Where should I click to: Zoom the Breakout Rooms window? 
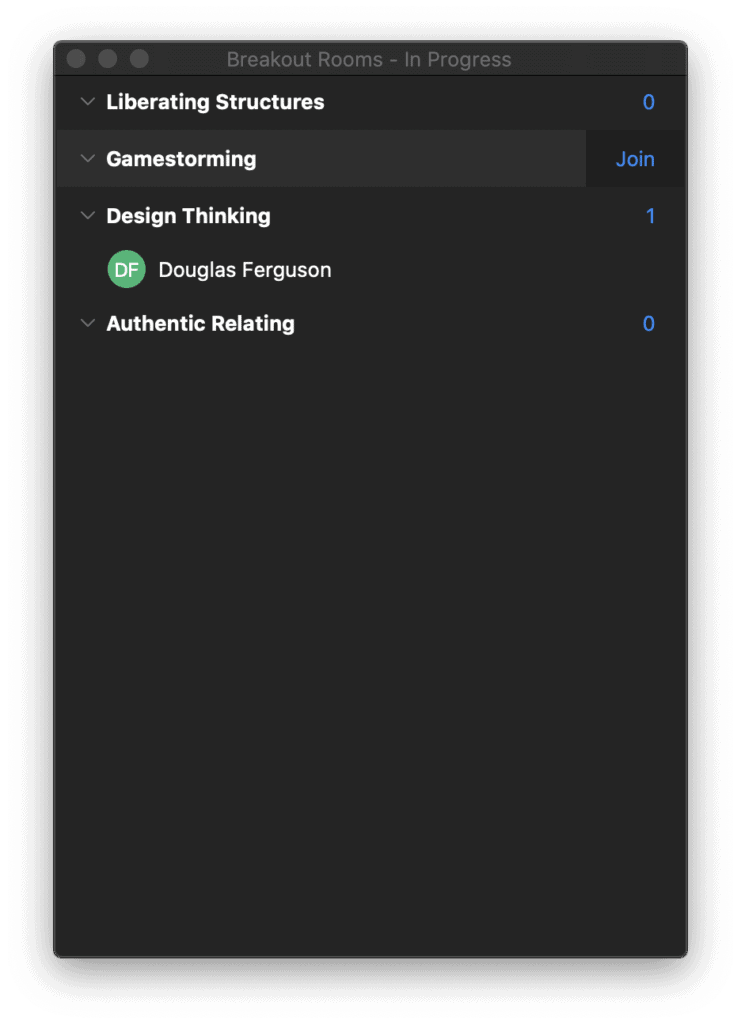click(140, 59)
